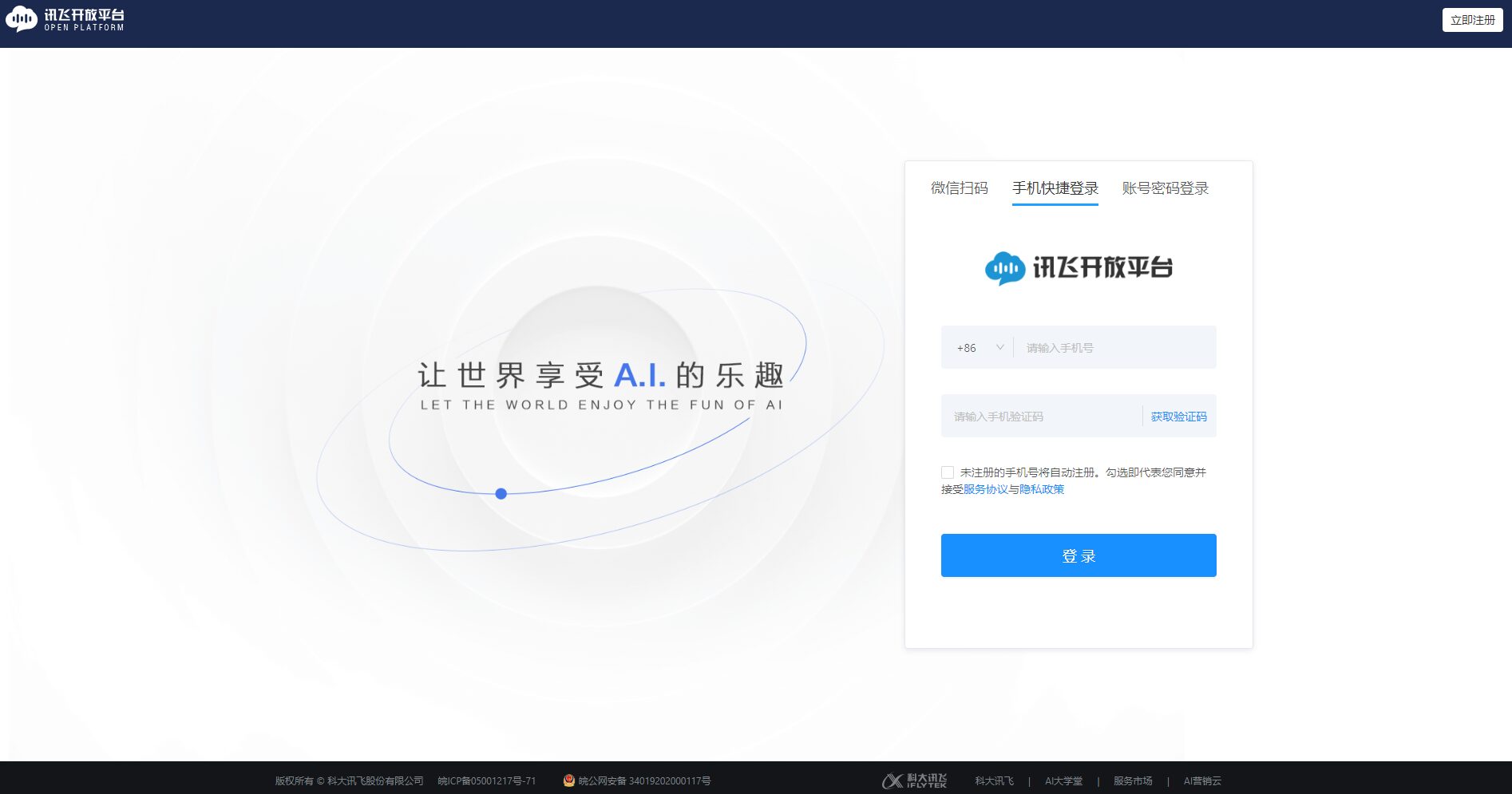This screenshot has height=794, width=1512.
Task: Switch to the 微信扫码 tab
Action: (959, 188)
